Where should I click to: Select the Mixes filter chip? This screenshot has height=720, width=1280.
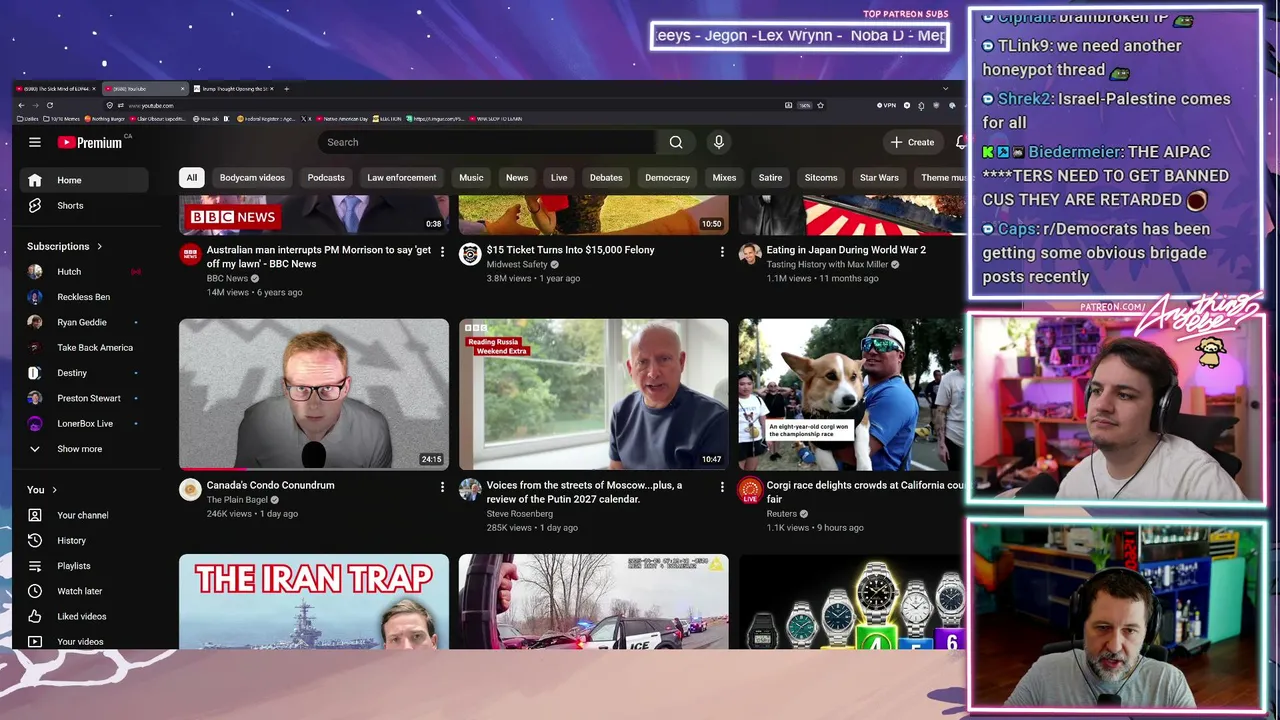[x=724, y=178]
